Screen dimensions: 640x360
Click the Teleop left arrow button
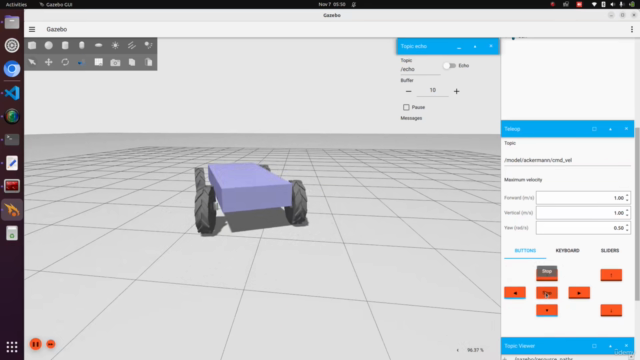pos(515,293)
